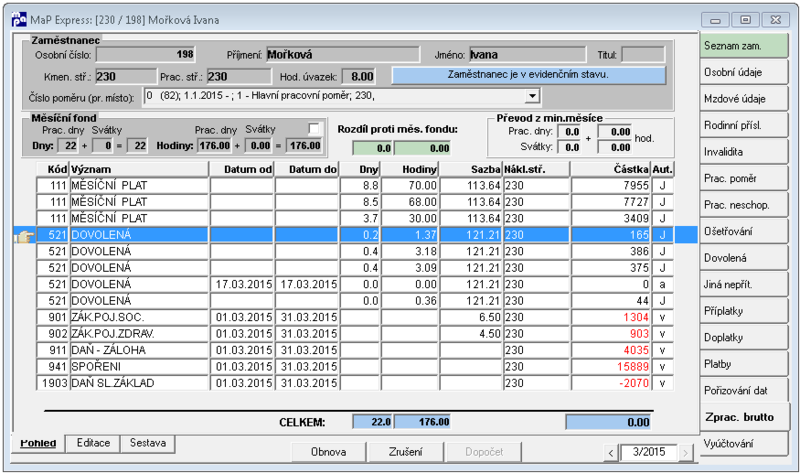Screen dimensions: 800x473
Task: Click the Hodiny column header
Action: click(410, 169)
